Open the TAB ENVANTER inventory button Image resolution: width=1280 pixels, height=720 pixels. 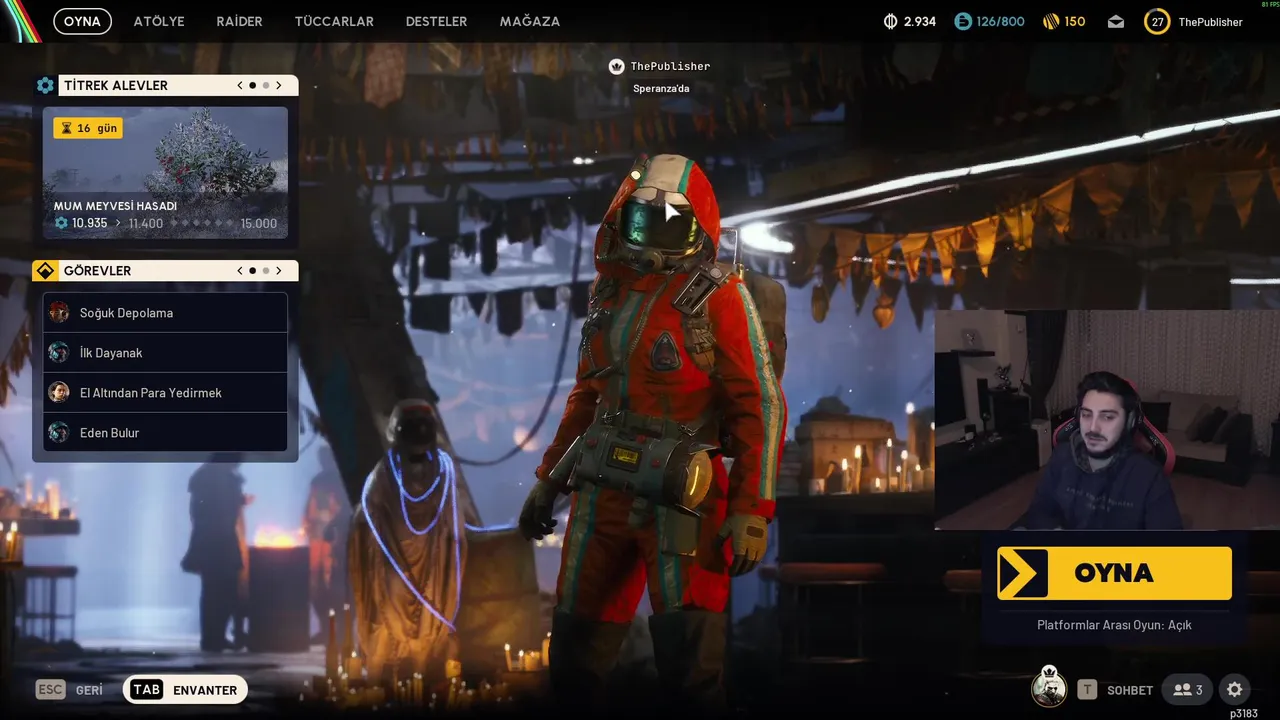click(185, 690)
